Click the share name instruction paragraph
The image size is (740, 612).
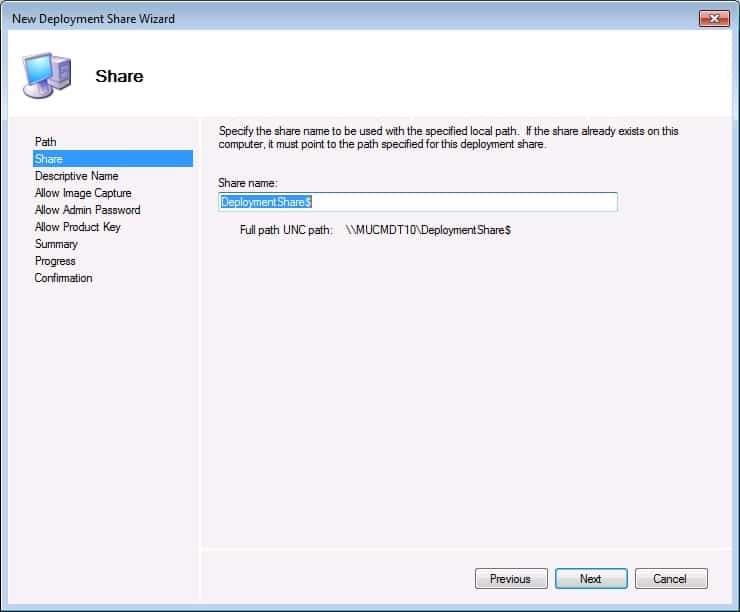tap(448, 137)
